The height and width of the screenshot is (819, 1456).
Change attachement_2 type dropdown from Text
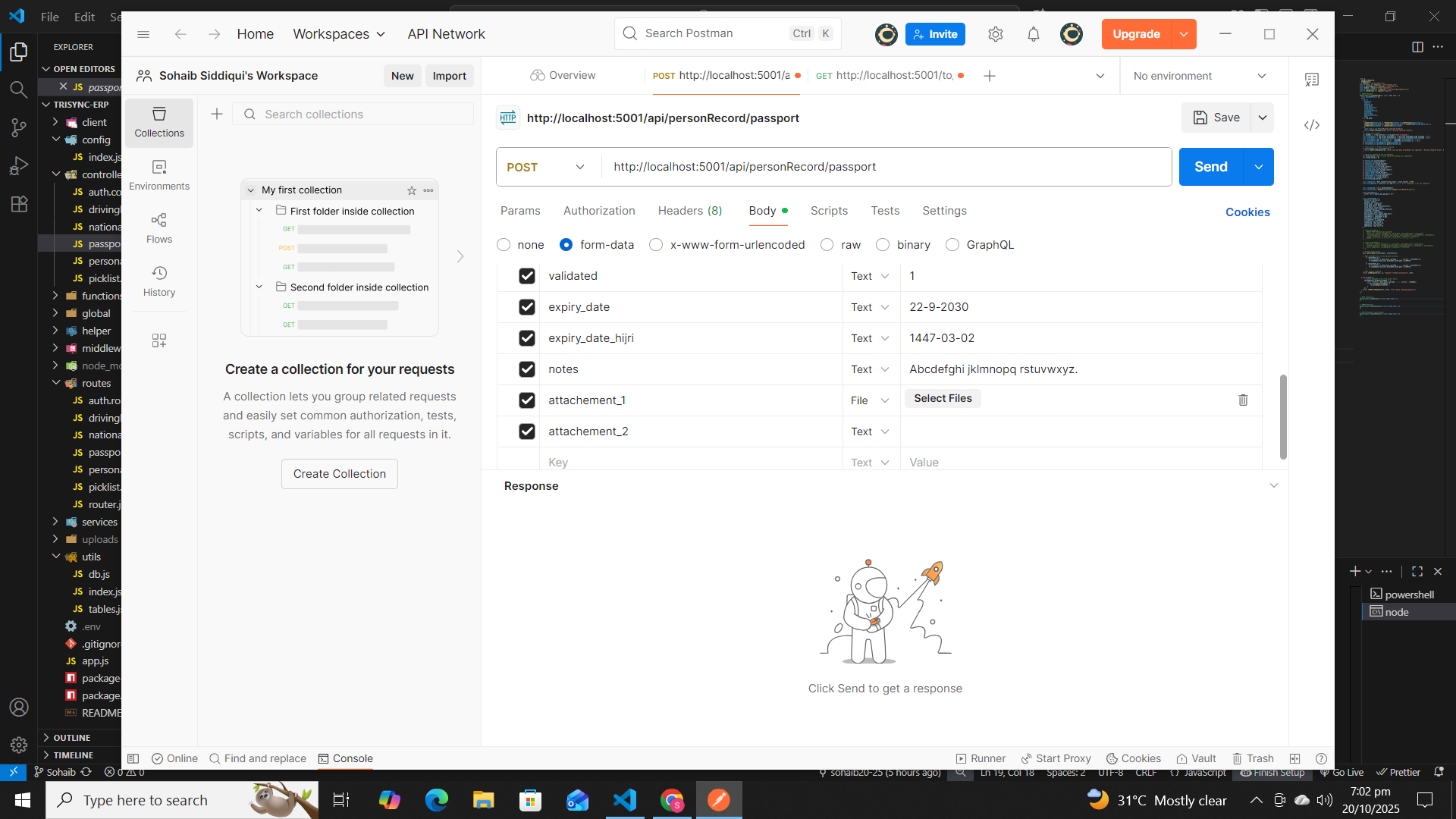[870, 431]
